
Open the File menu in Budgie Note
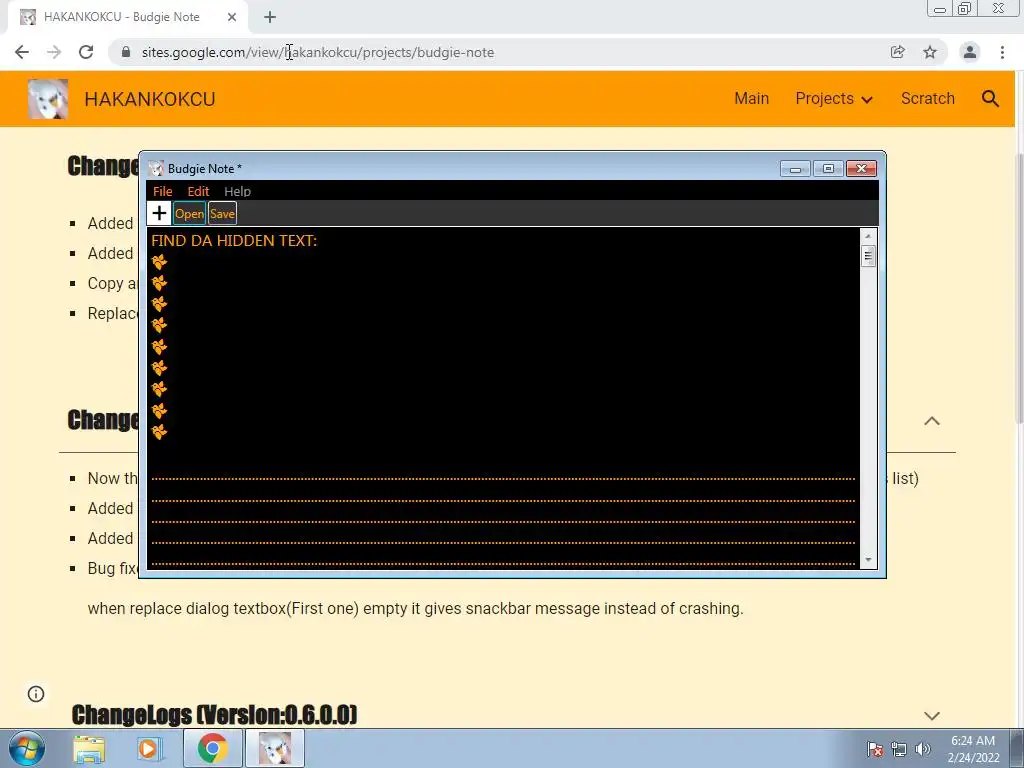tap(163, 191)
